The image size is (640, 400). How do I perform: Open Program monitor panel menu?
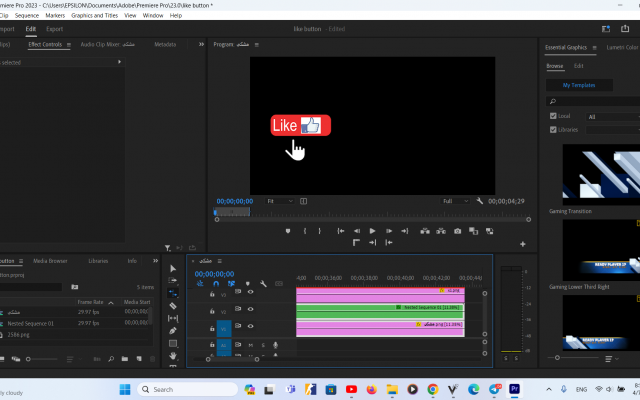tap(257, 44)
